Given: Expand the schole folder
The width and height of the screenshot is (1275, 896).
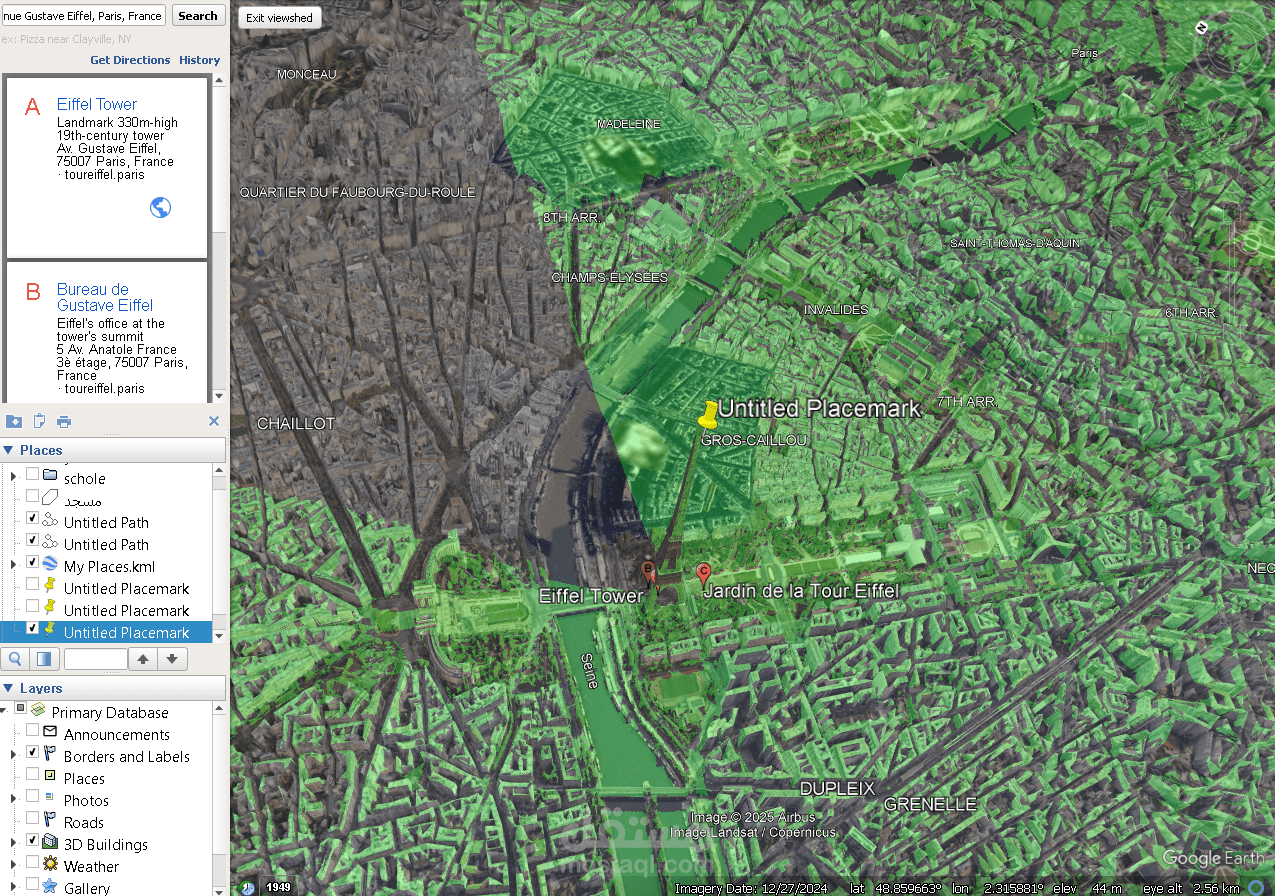Looking at the screenshot, I should [14, 477].
